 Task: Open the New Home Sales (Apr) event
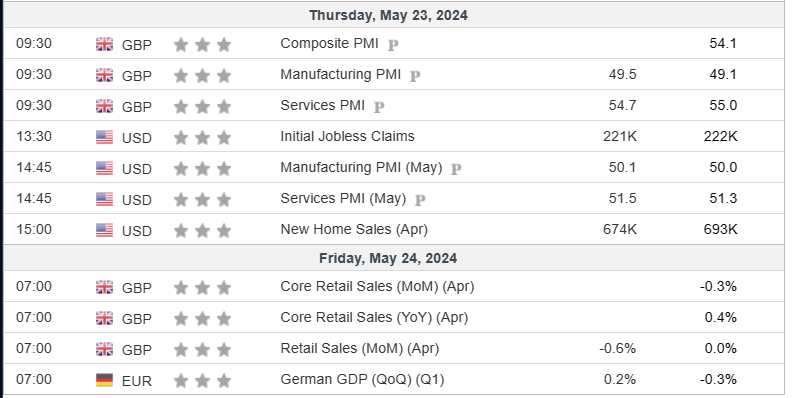pos(354,229)
